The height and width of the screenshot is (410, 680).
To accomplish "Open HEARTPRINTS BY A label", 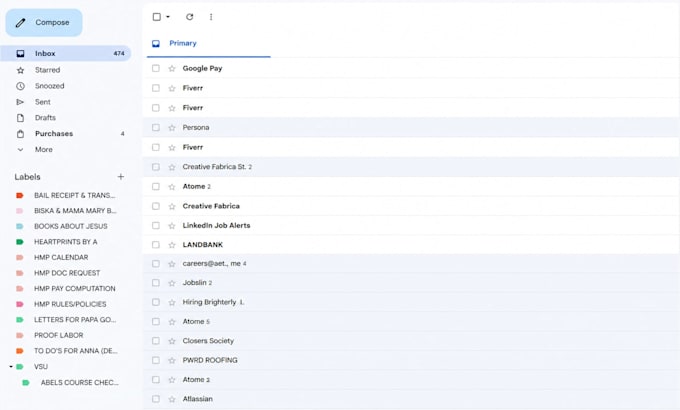I will pos(65,242).
